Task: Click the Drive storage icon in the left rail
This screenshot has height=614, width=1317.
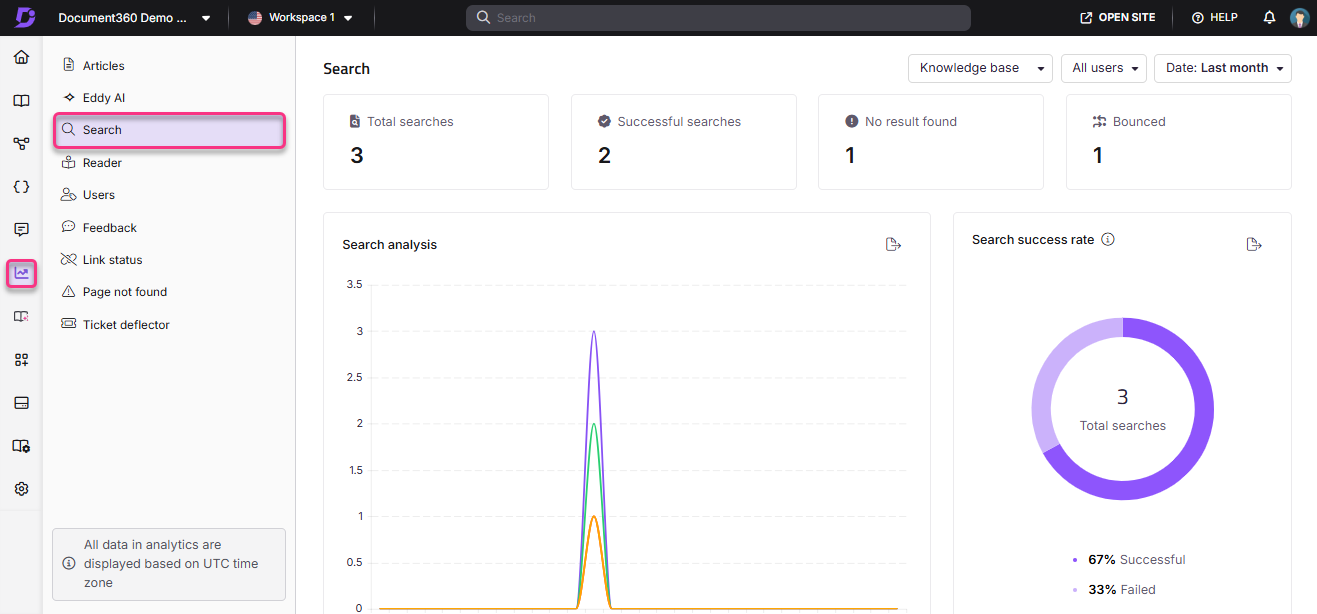Action: [21, 402]
